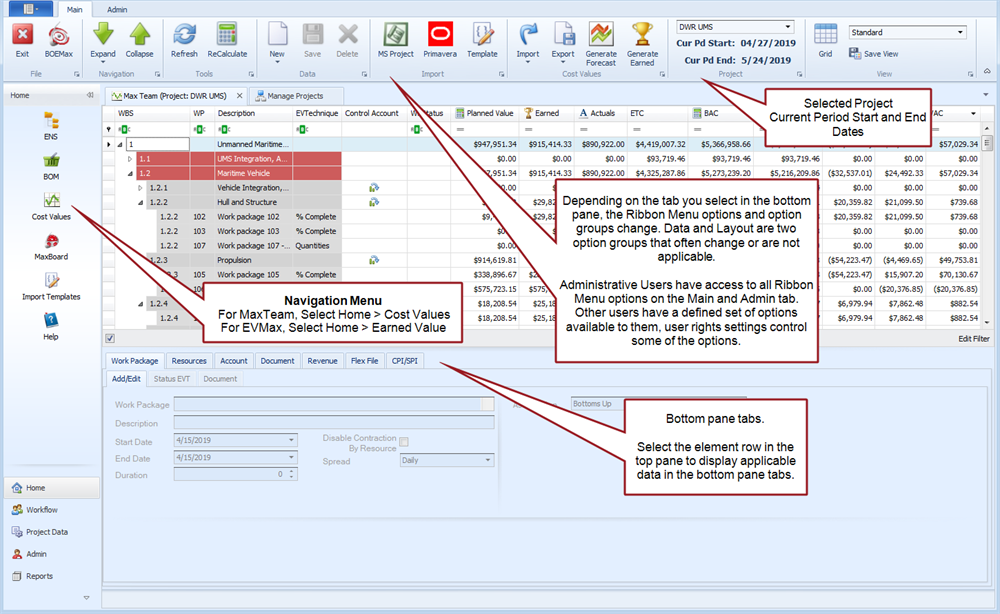This screenshot has width=1000, height=614.
Task: Select the Resources bottom pane tab
Action: 189,361
